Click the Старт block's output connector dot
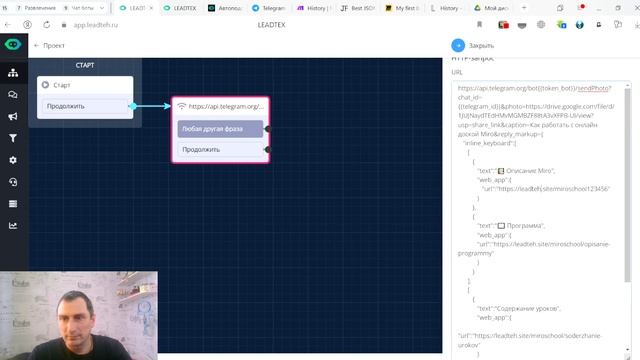Viewport: 640px width, 360px height. click(x=133, y=106)
